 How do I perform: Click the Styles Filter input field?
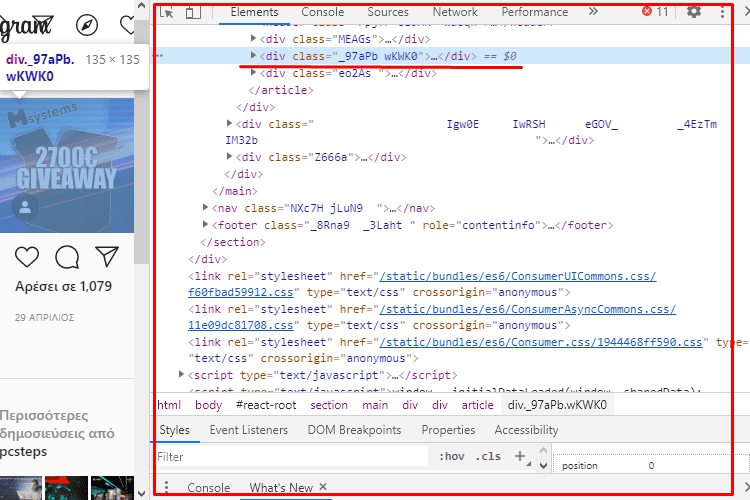pos(290,457)
